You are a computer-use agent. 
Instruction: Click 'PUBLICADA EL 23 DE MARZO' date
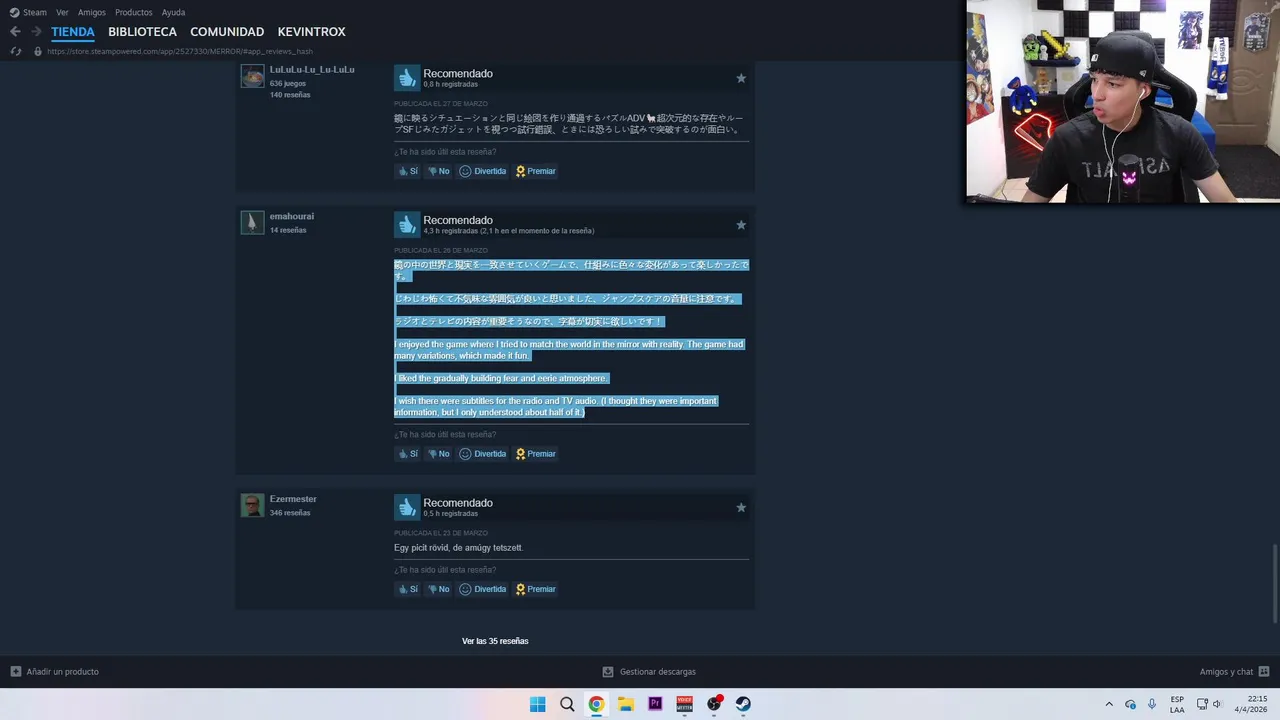[441, 533]
